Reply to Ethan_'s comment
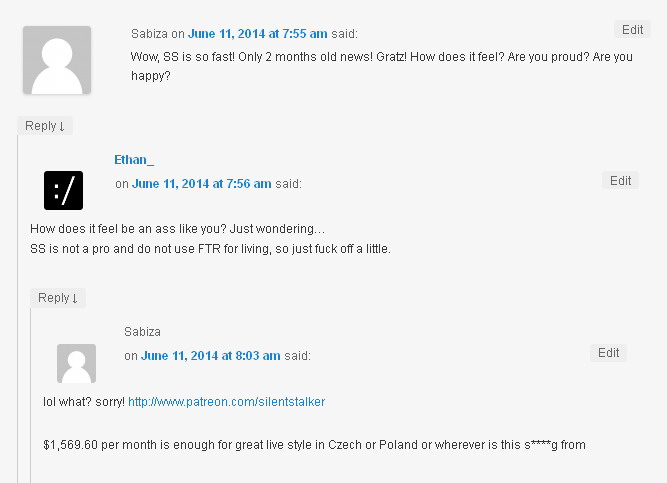Viewport: 667px width, 483px height. 58,298
